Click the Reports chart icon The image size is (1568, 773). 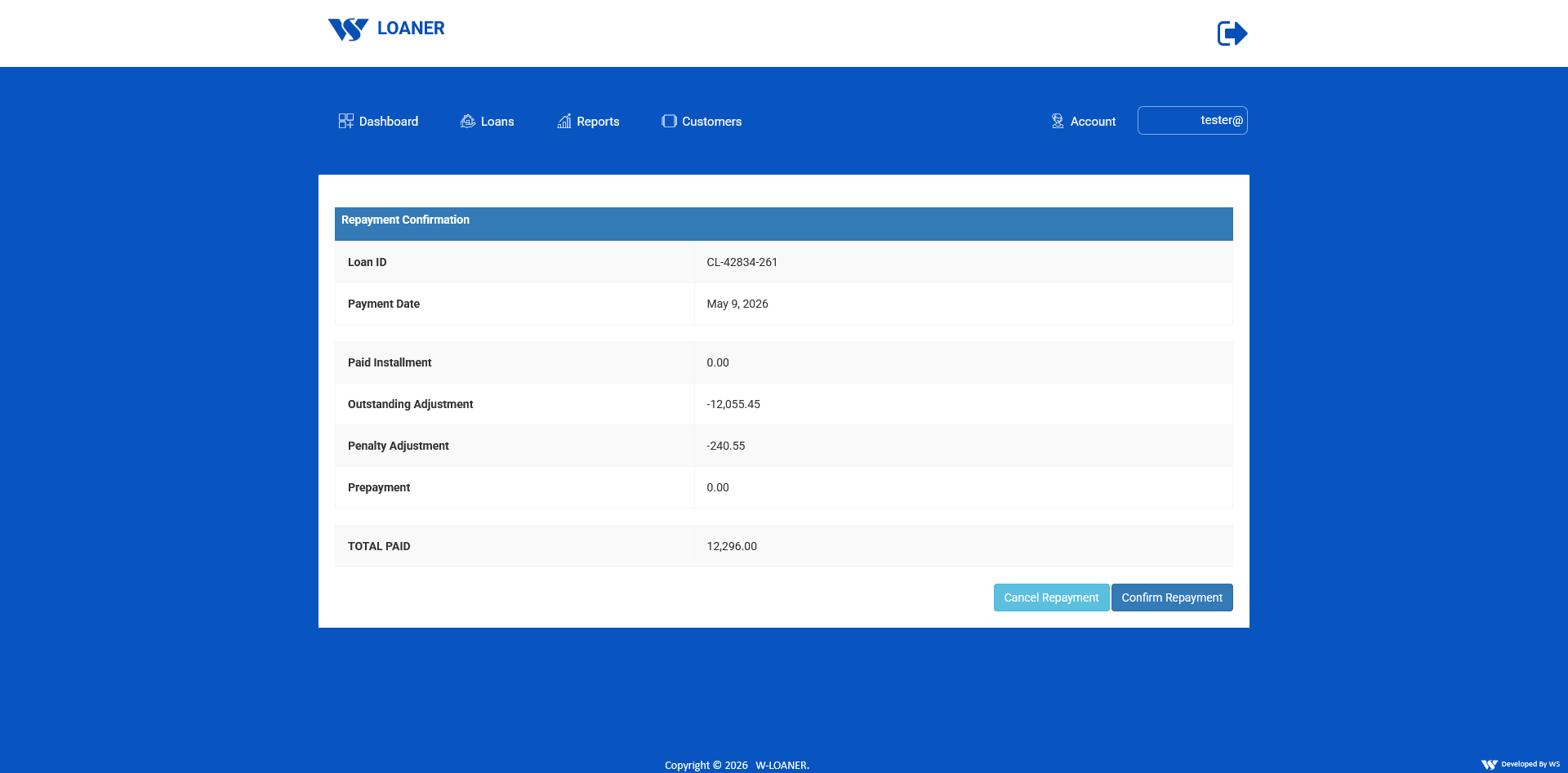(x=564, y=121)
